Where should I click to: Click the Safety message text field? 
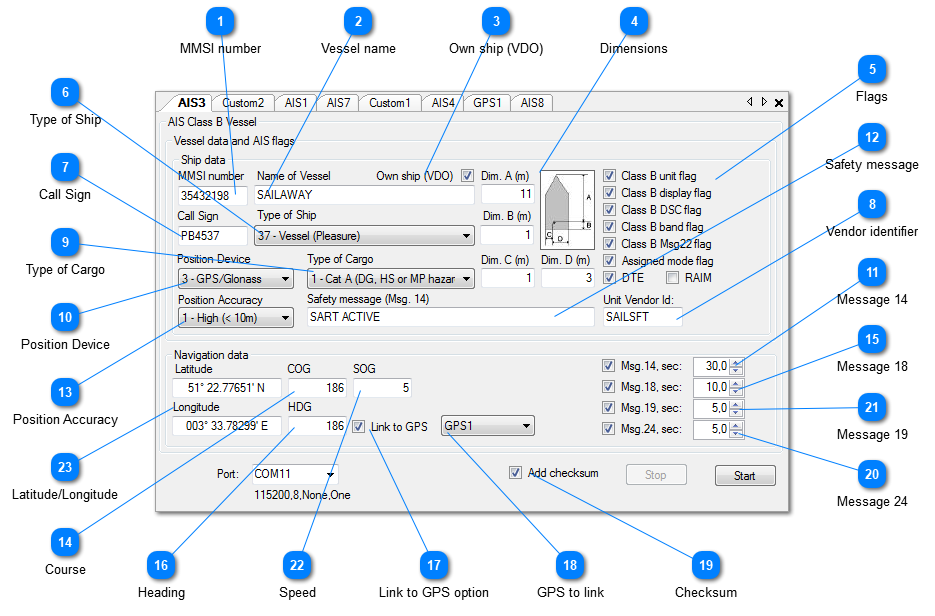click(450, 317)
